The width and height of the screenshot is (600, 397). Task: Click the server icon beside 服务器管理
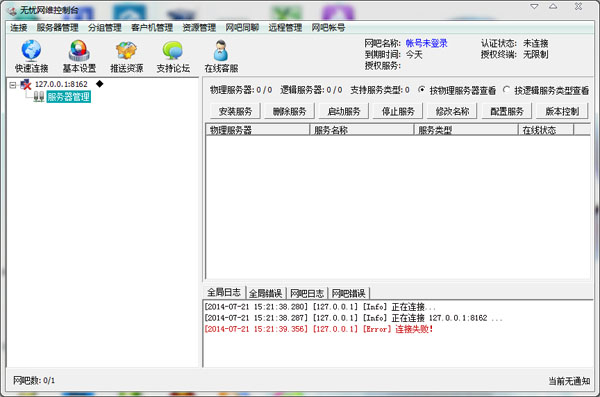(x=38, y=96)
